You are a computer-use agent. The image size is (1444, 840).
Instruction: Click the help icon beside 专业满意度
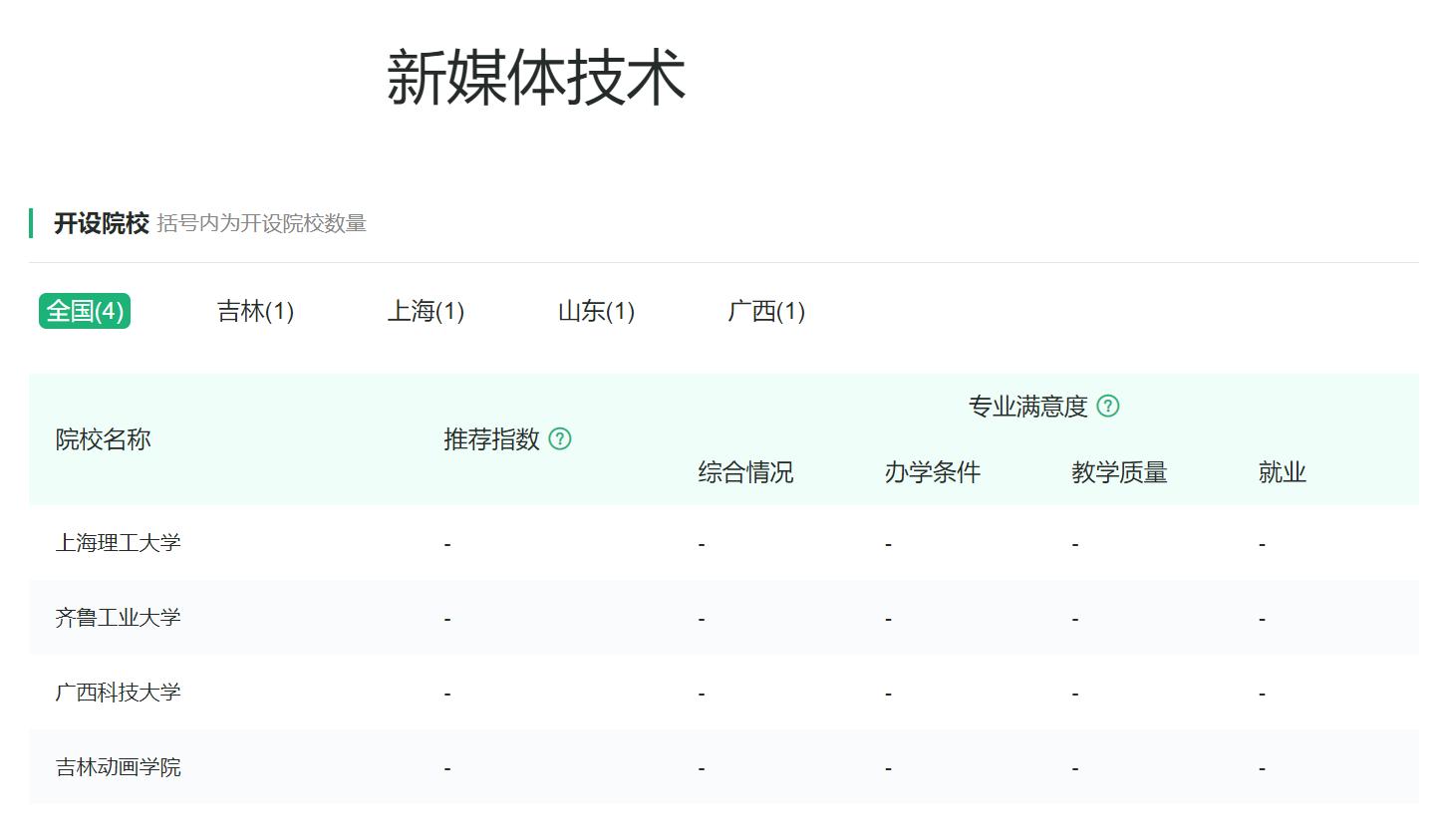[1109, 406]
